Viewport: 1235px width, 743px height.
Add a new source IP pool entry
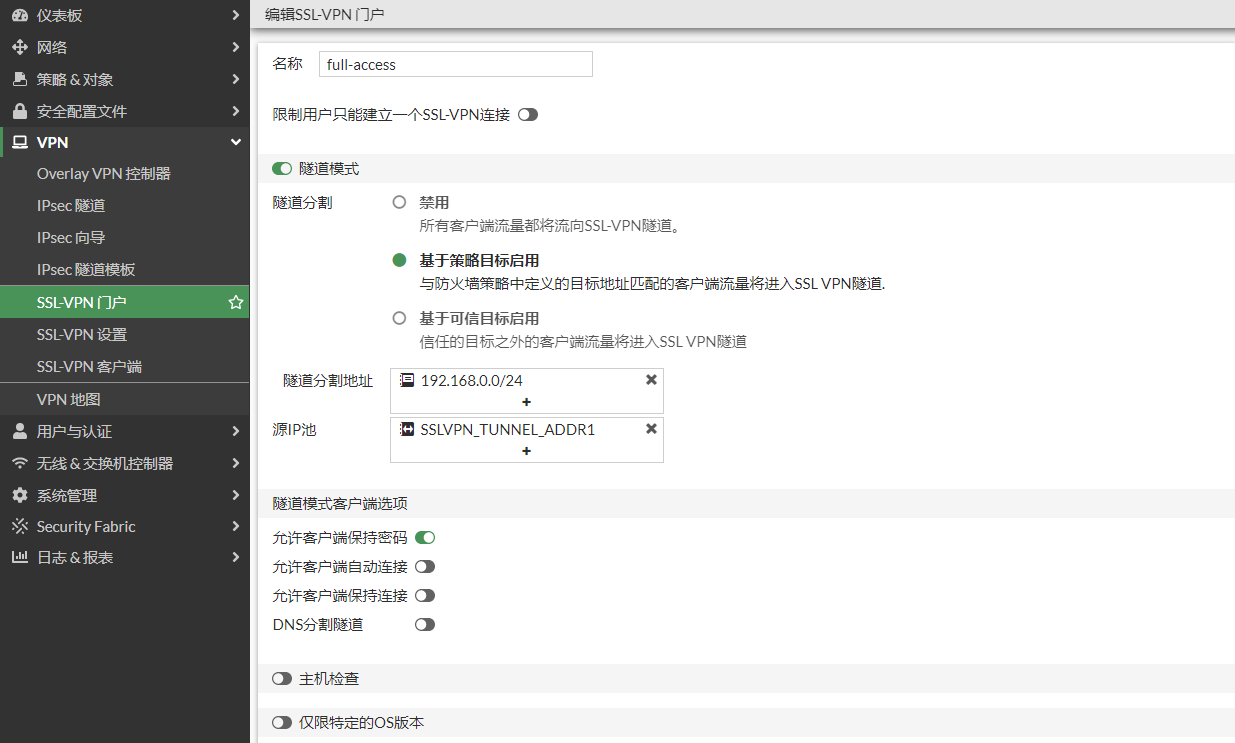pyautogui.click(x=526, y=452)
